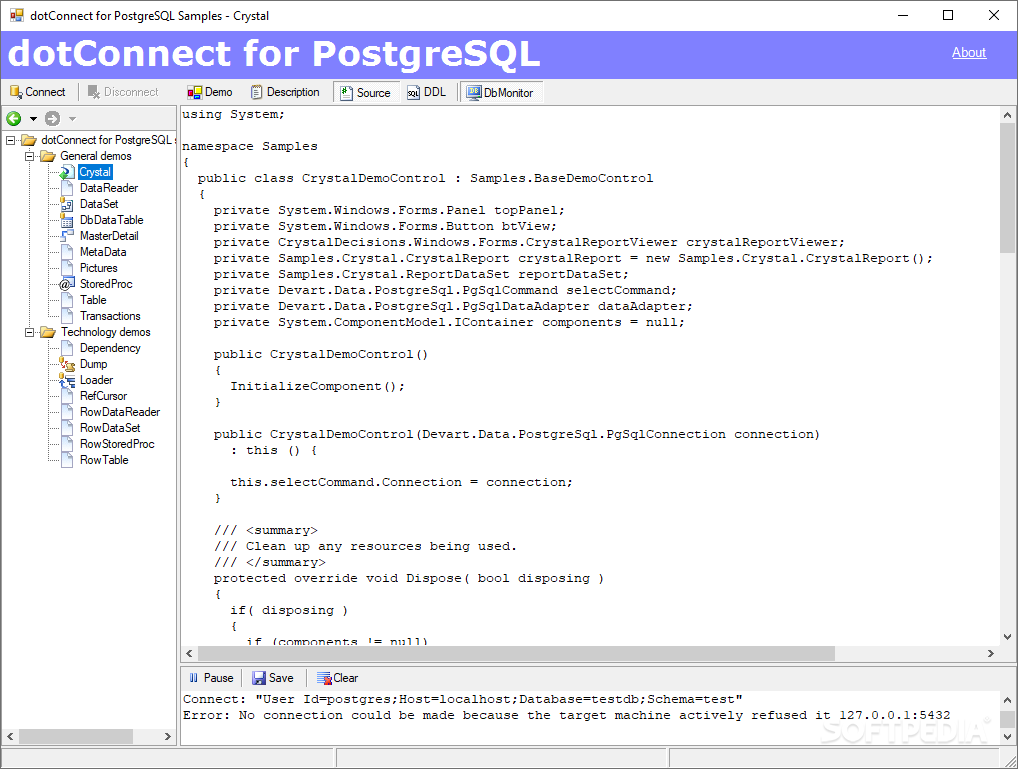Click the Pictures page icon

(x=67, y=268)
